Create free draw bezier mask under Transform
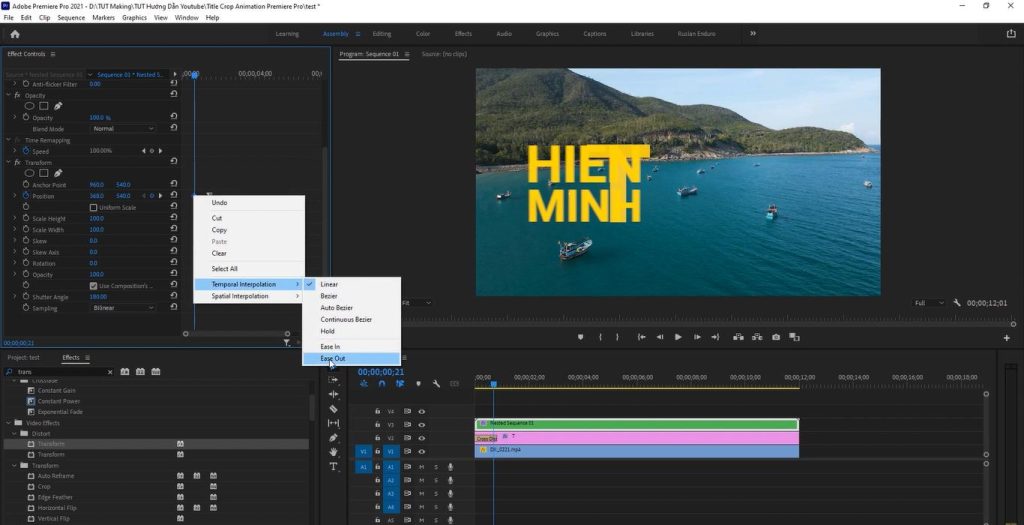1024x525 pixels. 57,173
